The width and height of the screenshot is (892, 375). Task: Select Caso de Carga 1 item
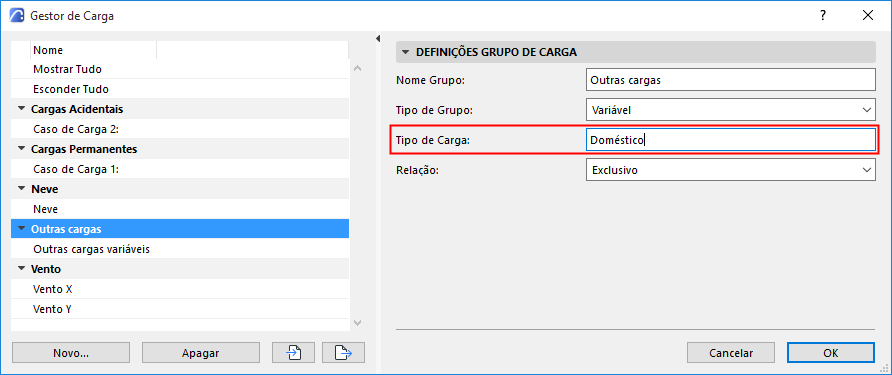(x=180, y=169)
